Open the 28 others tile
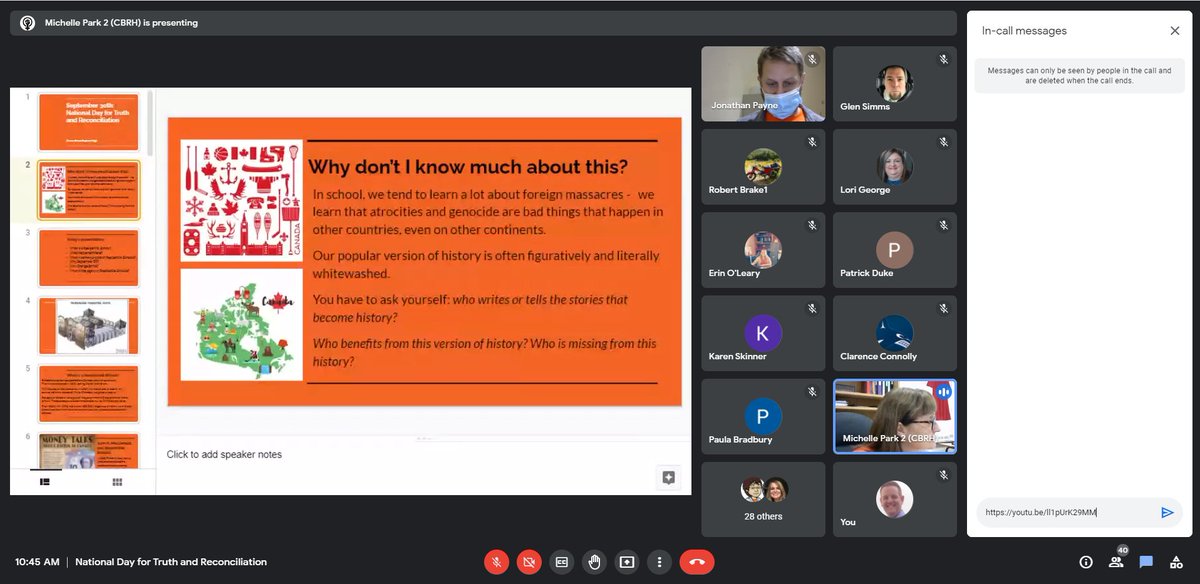The image size is (1200, 584). coord(763,499)
